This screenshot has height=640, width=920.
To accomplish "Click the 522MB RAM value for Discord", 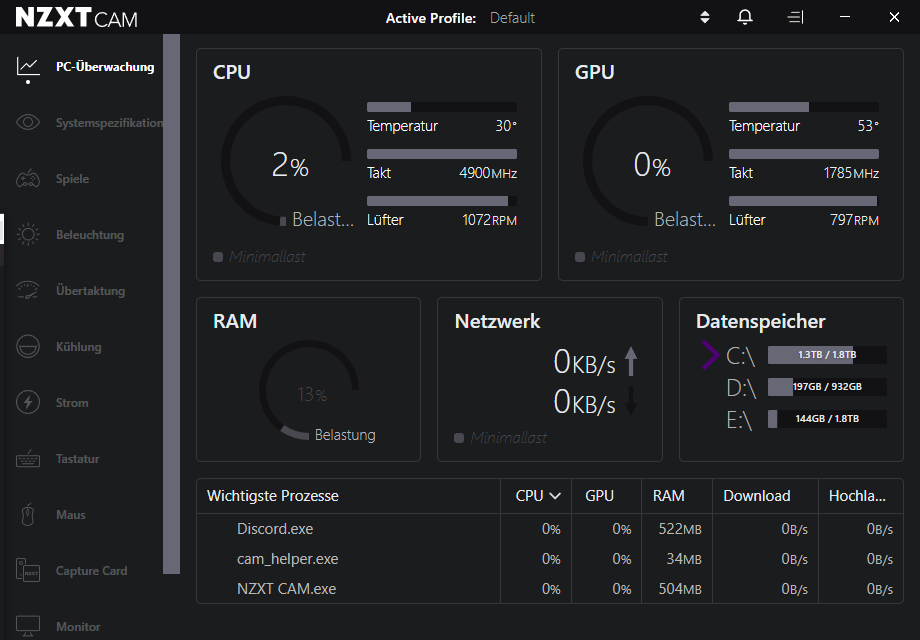I will pos(679,529).
